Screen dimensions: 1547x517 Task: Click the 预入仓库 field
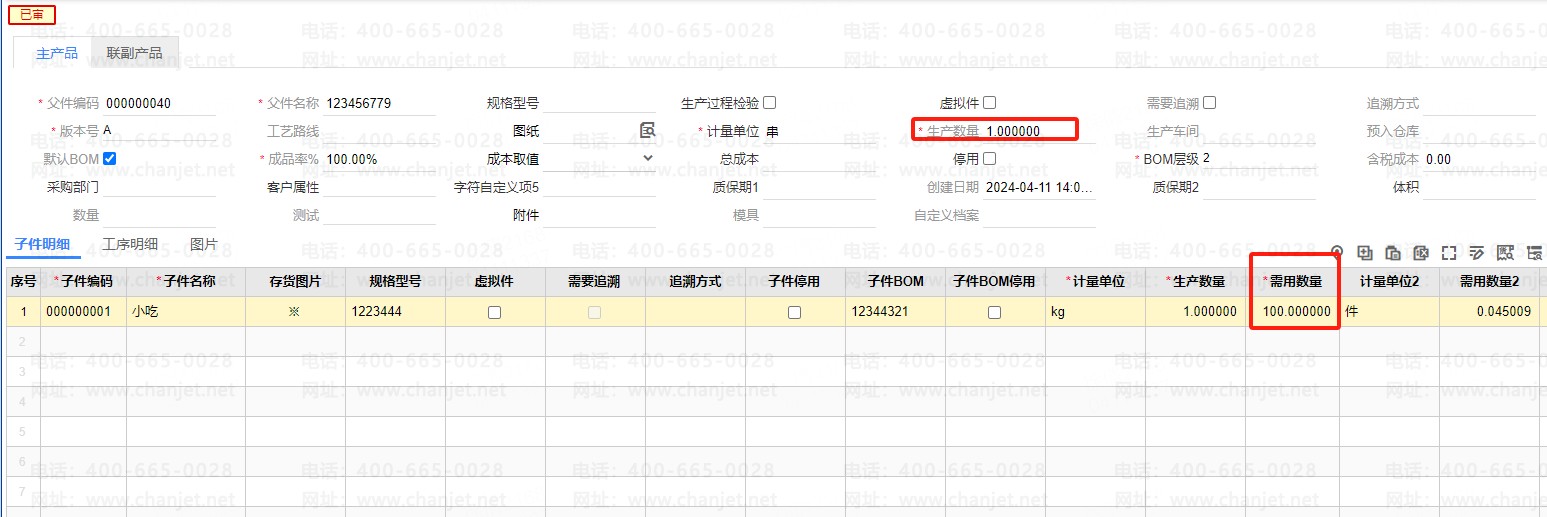pos(1480,131)
